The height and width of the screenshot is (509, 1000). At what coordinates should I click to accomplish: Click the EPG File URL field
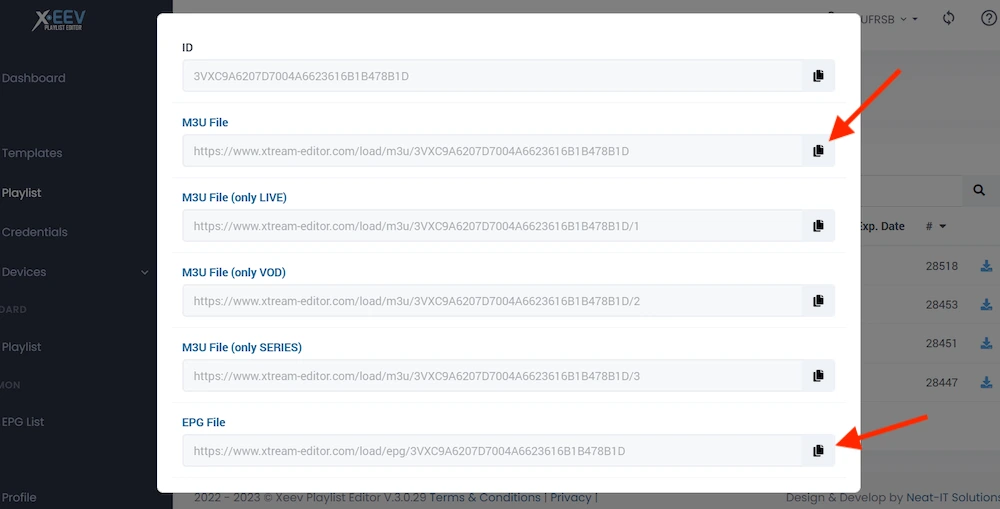click(x=492, y=451)
